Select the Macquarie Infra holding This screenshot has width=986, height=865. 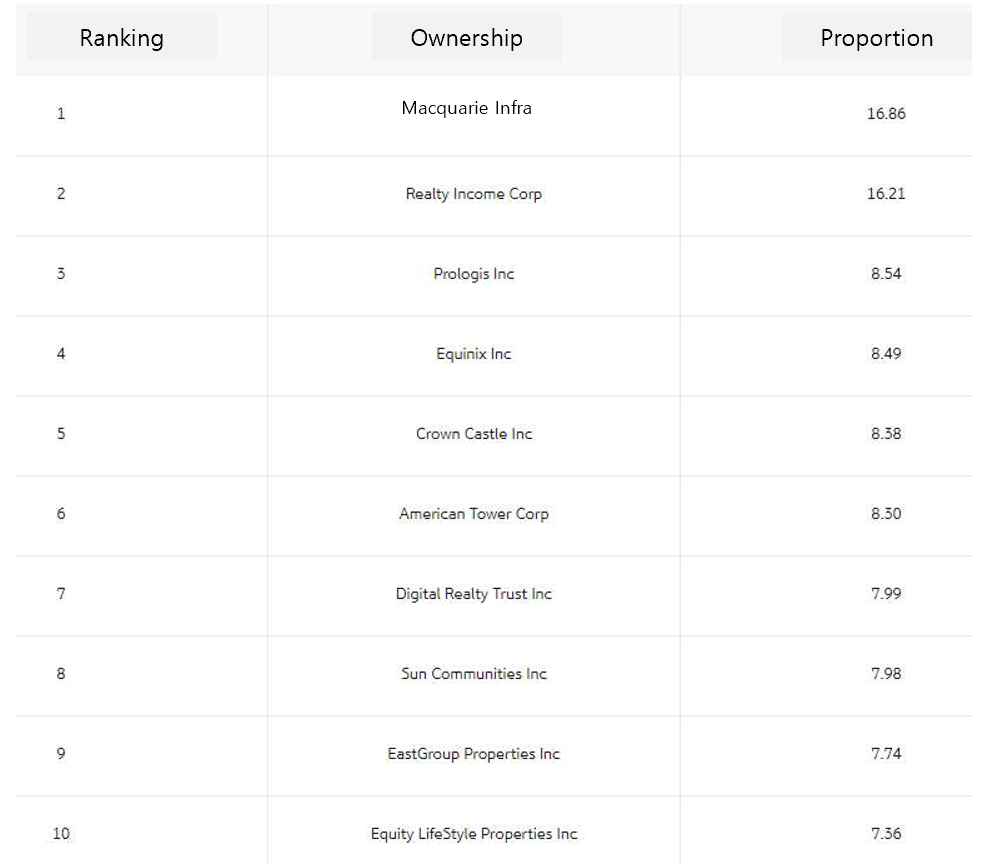pos(467,108)
